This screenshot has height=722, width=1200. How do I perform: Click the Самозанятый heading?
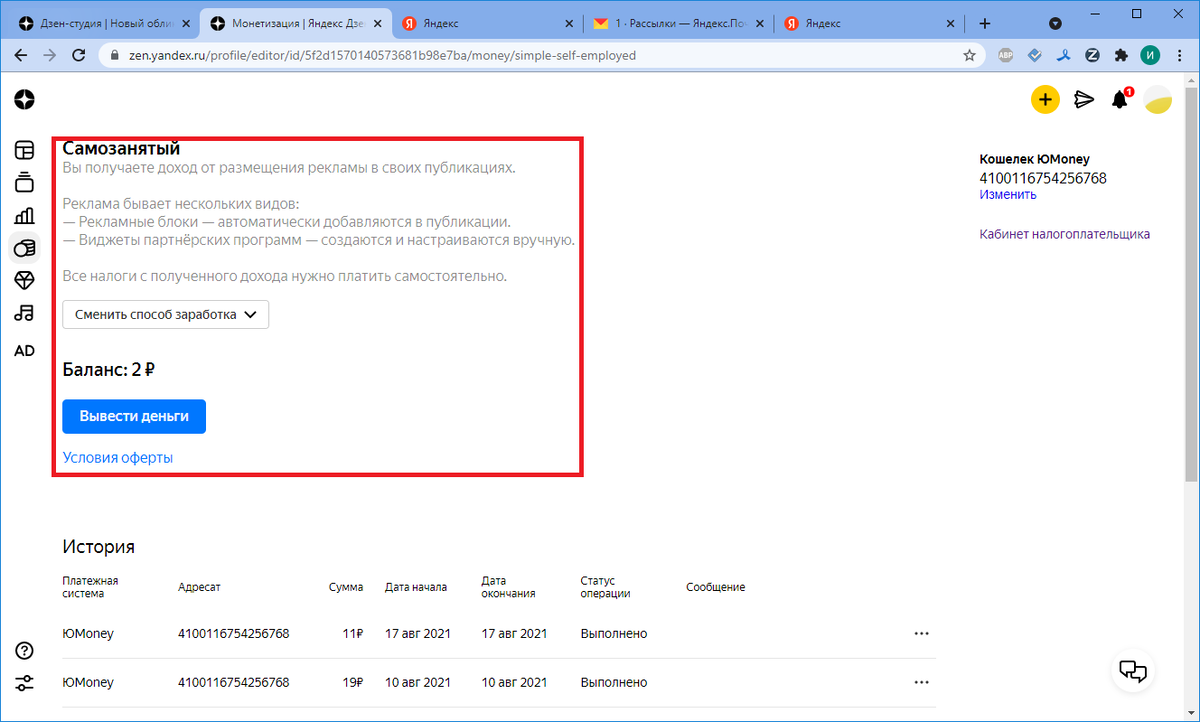pos(121,149)
